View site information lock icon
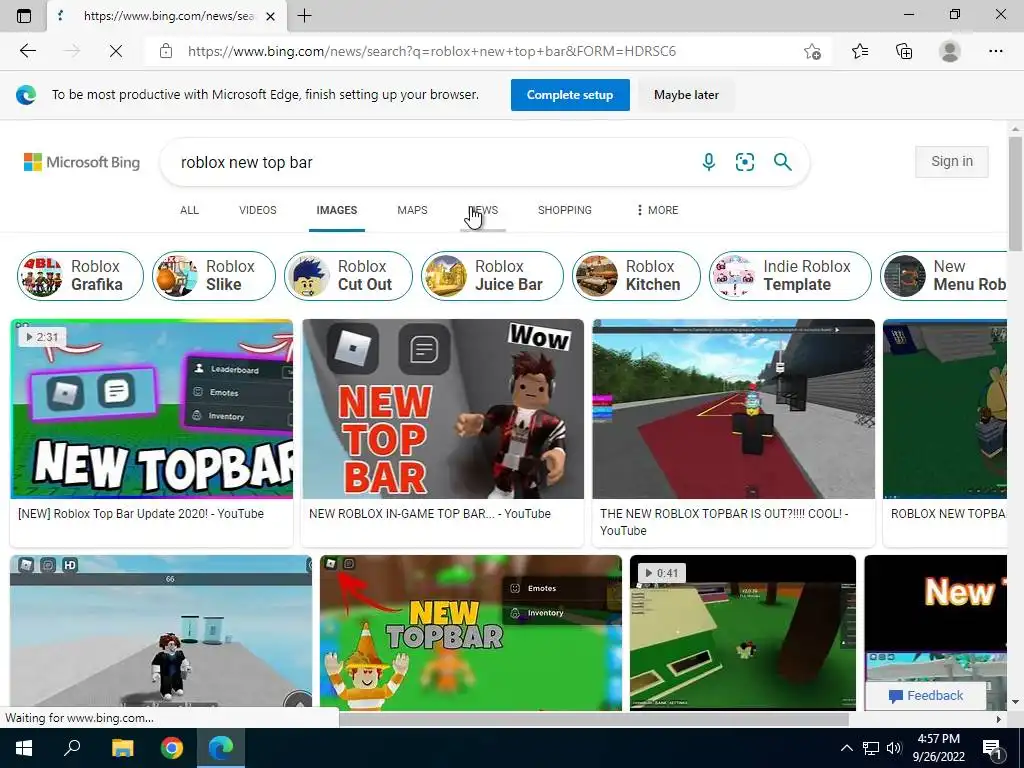Viewport: 1024px width, 768px height. [166, 51]
